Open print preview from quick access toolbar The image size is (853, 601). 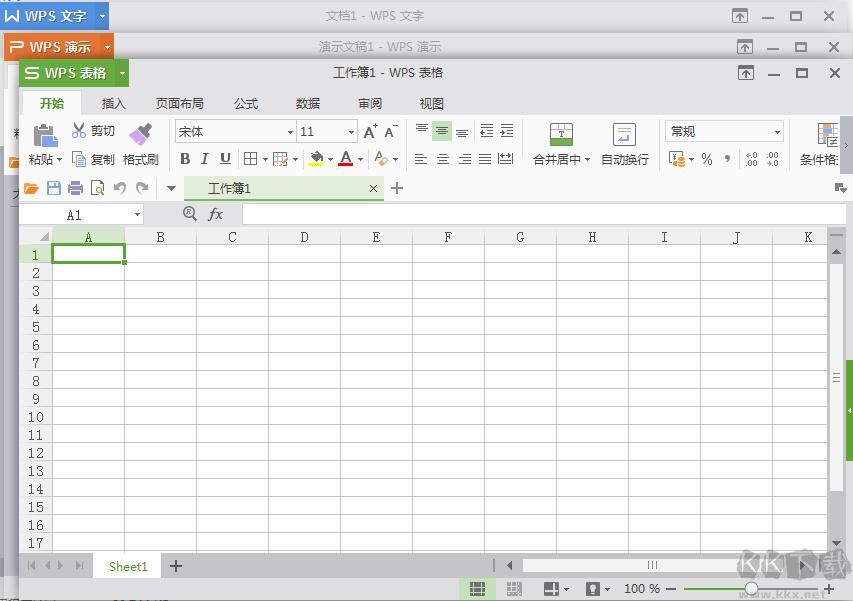pos(97,187)
